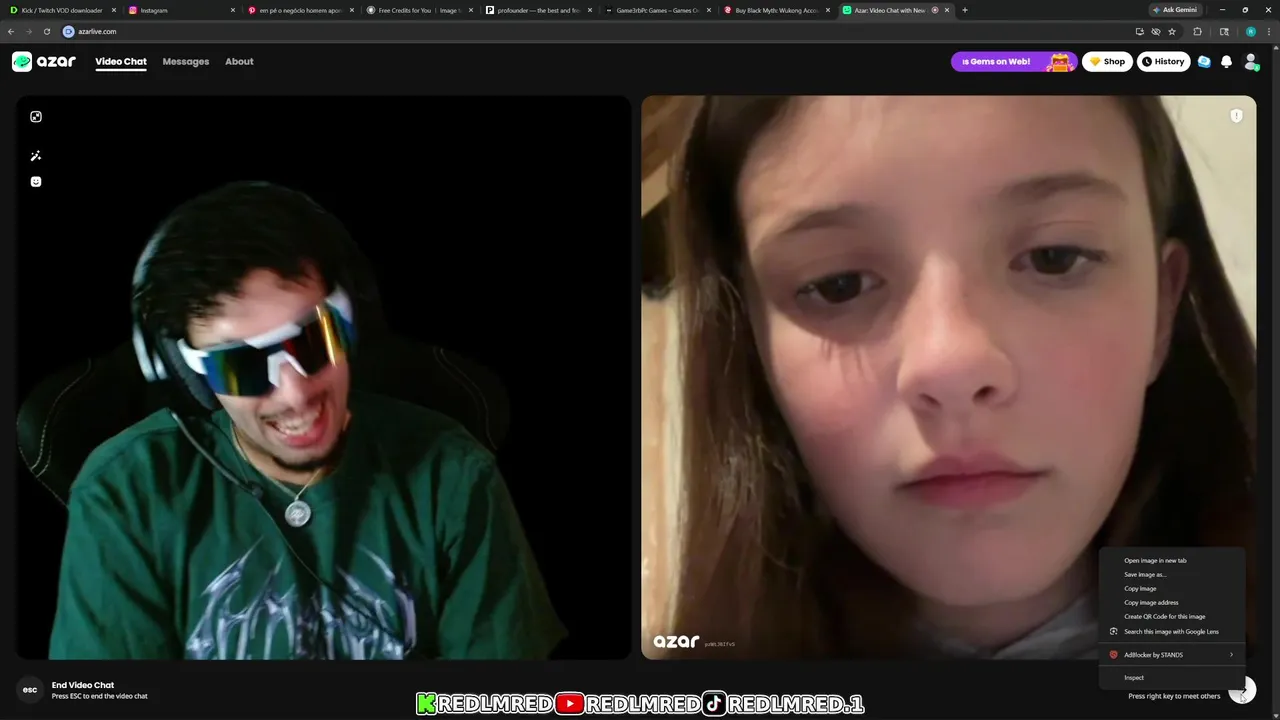
Task: Open the Messages nav tab
Action: [186, 62]
